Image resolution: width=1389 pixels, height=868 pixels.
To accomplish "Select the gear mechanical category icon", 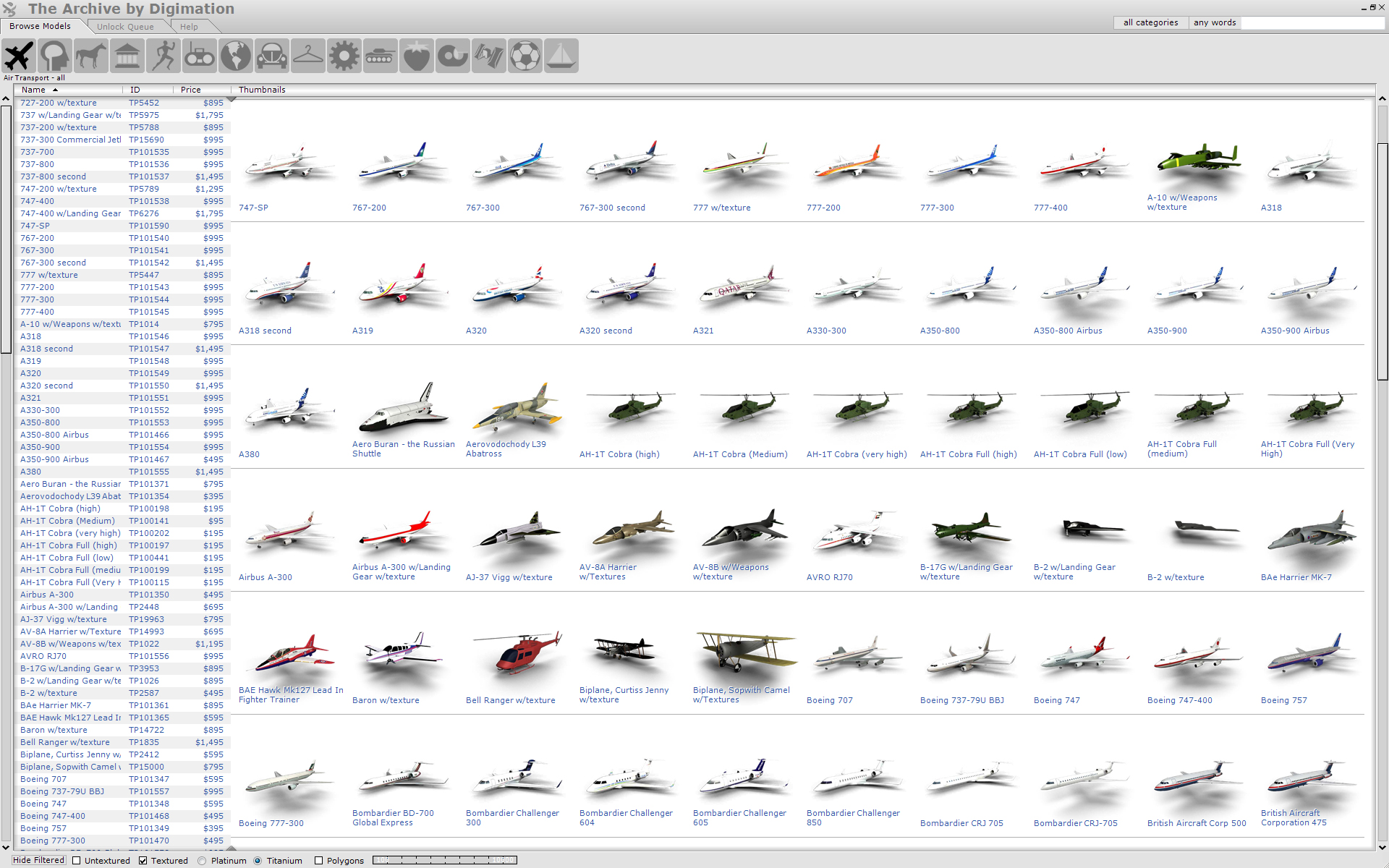I will [x=344, y=56].
